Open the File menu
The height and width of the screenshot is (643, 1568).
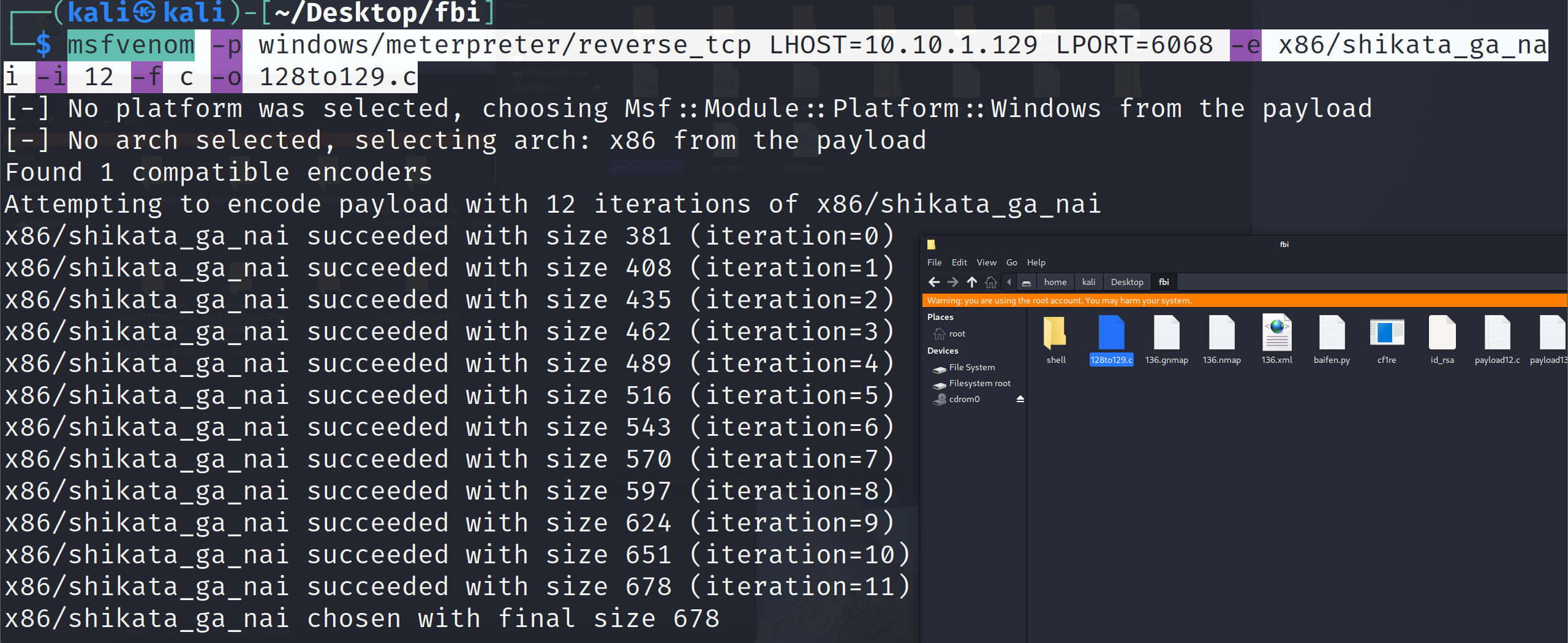[934, 262]
